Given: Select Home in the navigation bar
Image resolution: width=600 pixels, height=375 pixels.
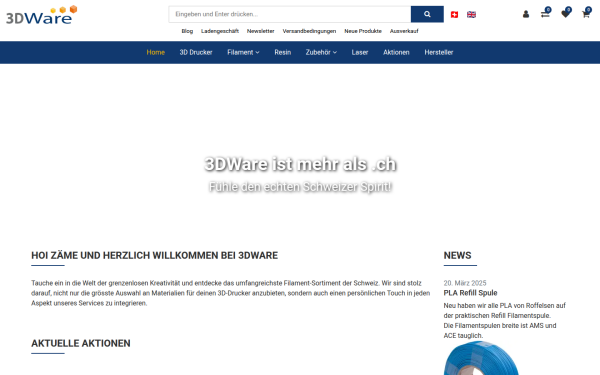Looking at the screenshot, I should tap(155, 52).
